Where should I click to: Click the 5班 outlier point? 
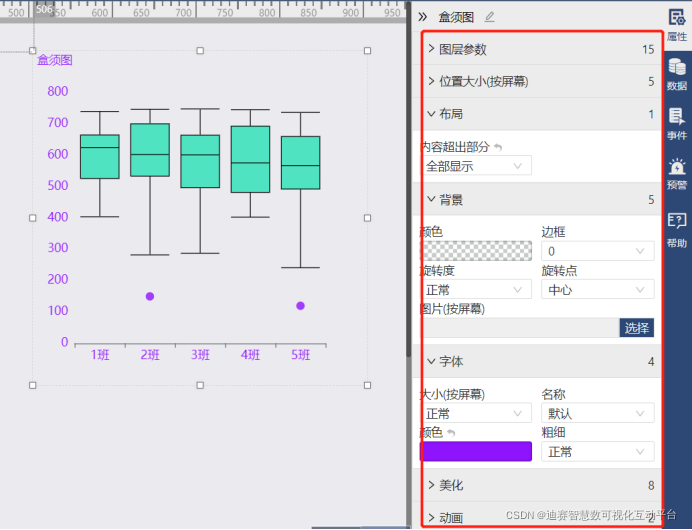(301, 305)
